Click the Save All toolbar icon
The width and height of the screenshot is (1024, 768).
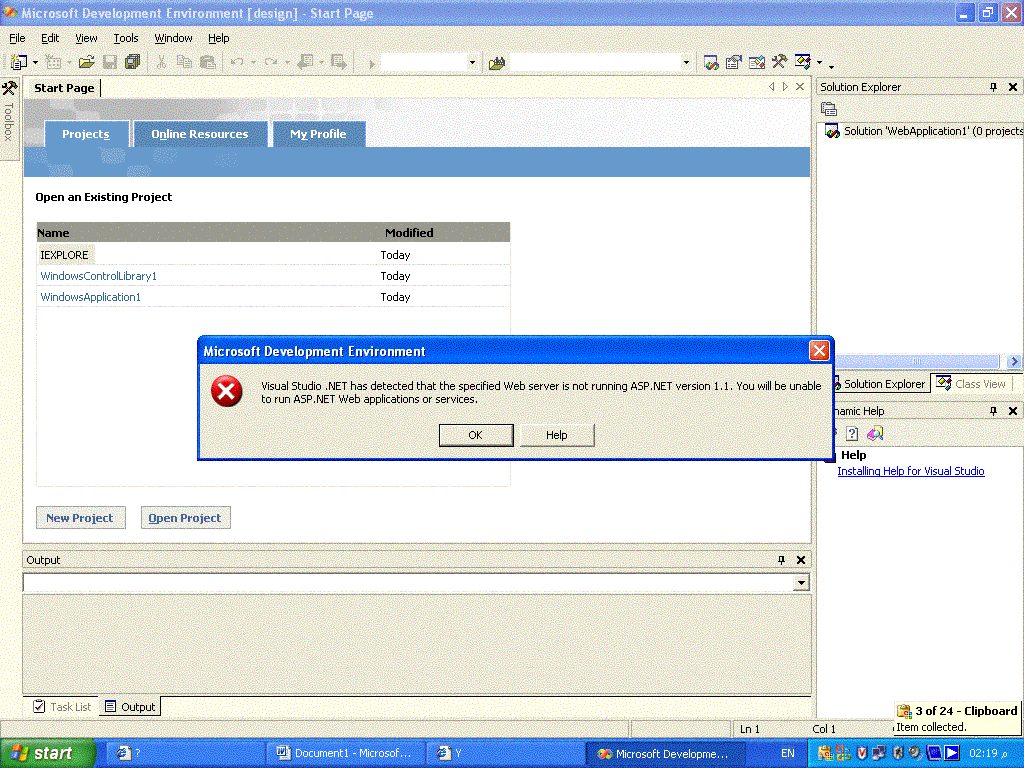pyautogui.click(x=133, y=62)
